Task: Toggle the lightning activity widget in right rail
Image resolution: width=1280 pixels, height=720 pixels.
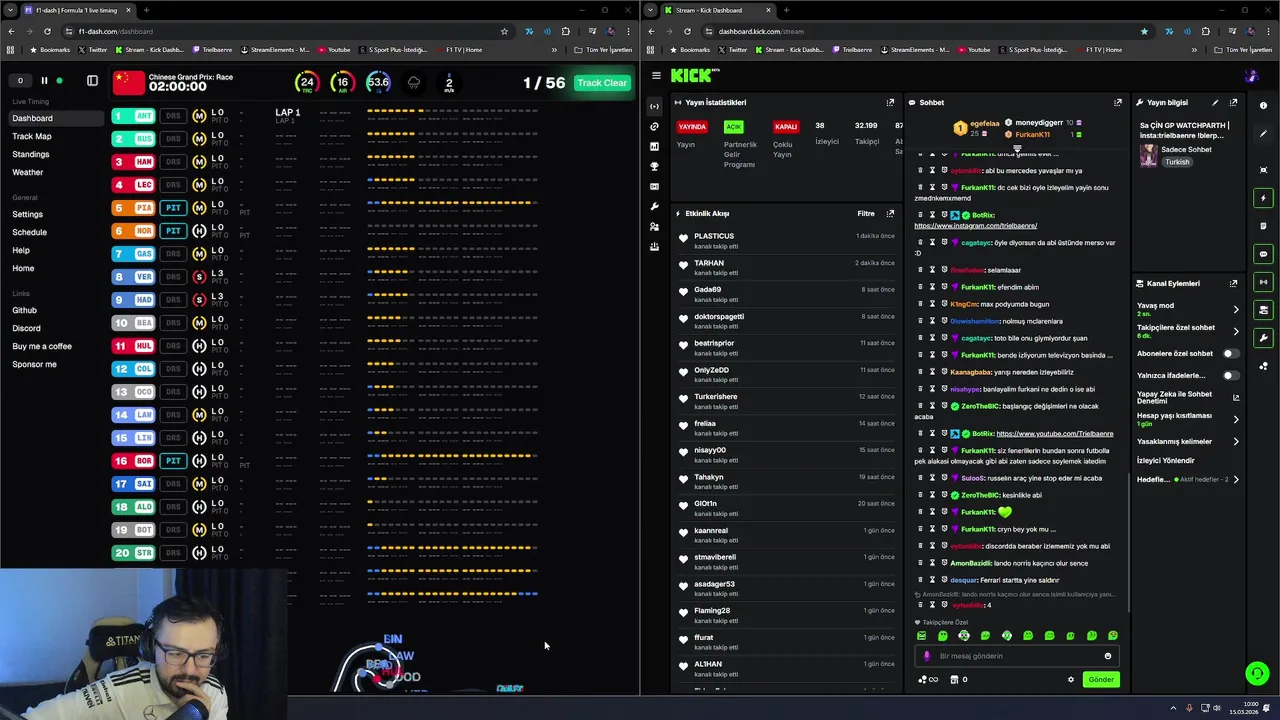Action: (1264, 198)
